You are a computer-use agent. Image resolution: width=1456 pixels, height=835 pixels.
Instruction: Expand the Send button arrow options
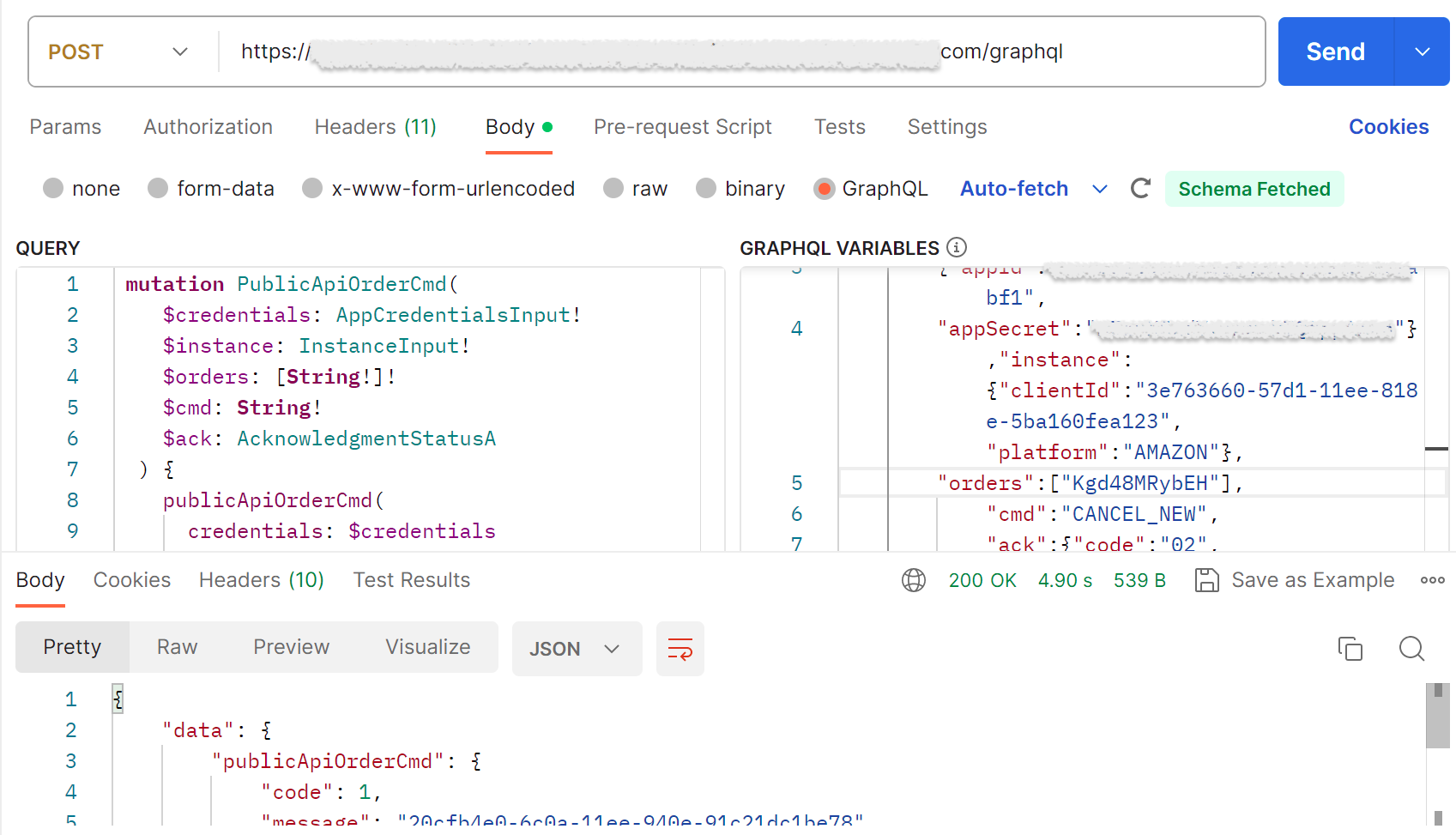(x=1422, y=52)
